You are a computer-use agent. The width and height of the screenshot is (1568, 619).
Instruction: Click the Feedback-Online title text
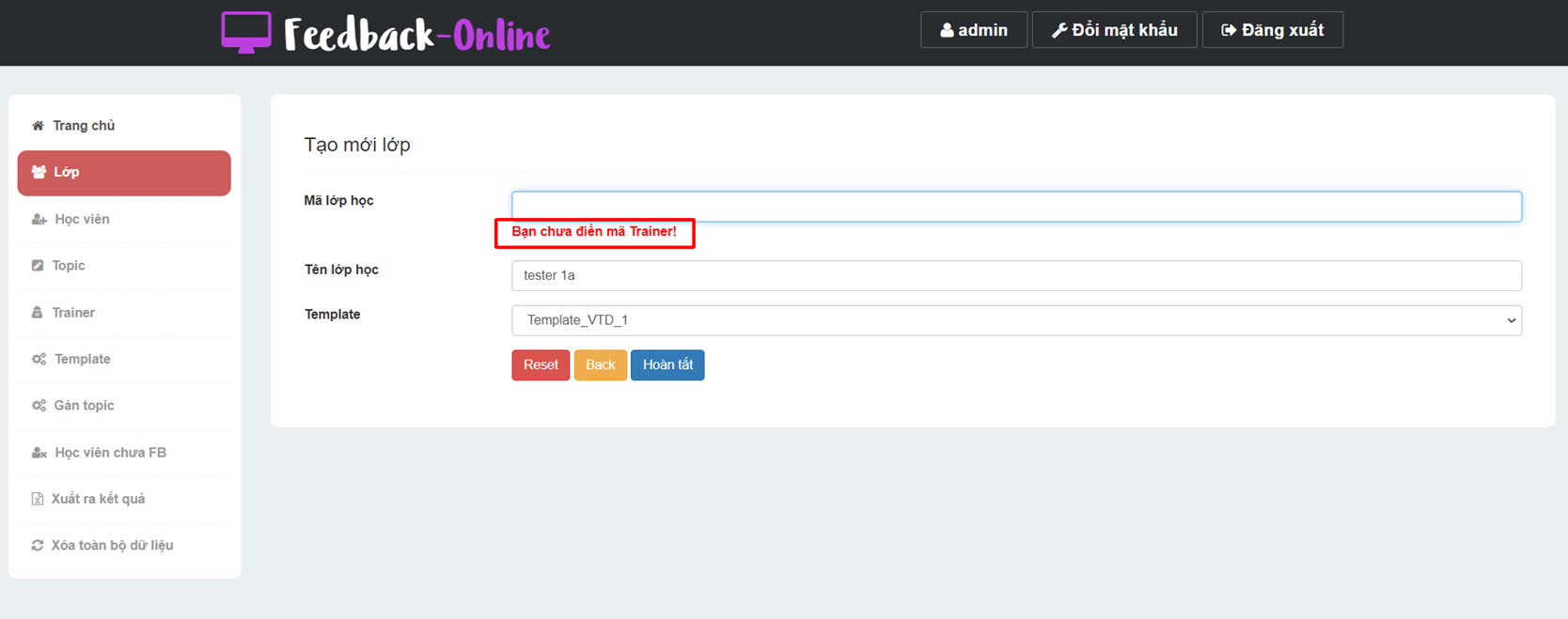coord(416,36)
